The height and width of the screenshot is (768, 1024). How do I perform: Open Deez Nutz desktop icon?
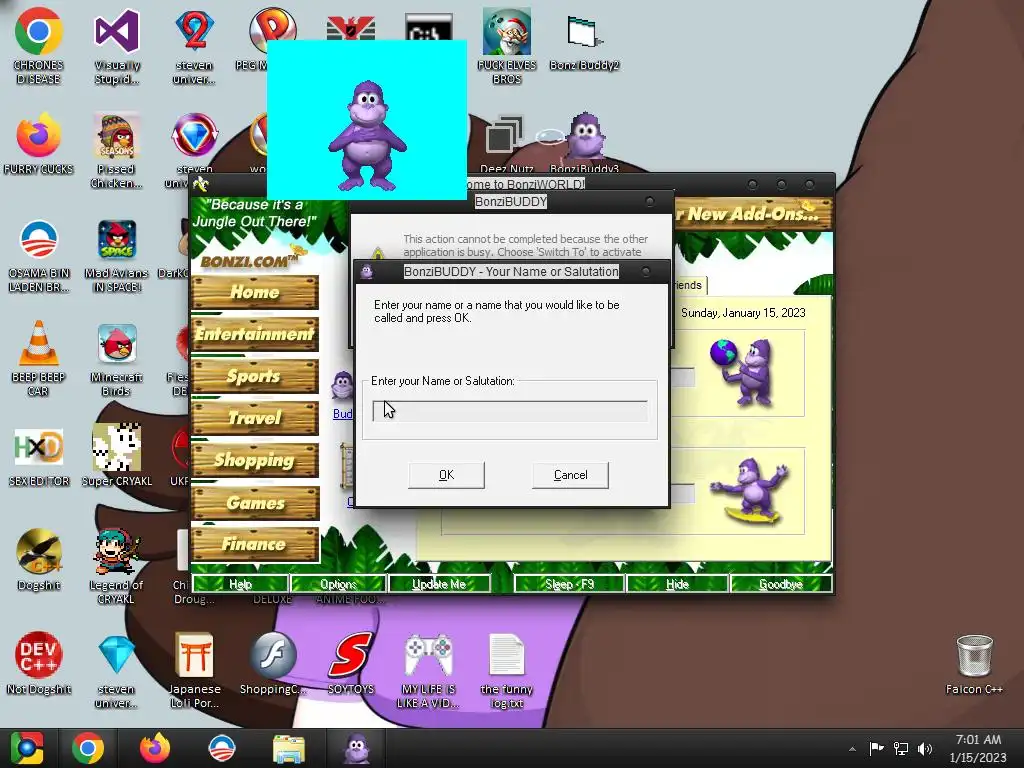[506, 144]
